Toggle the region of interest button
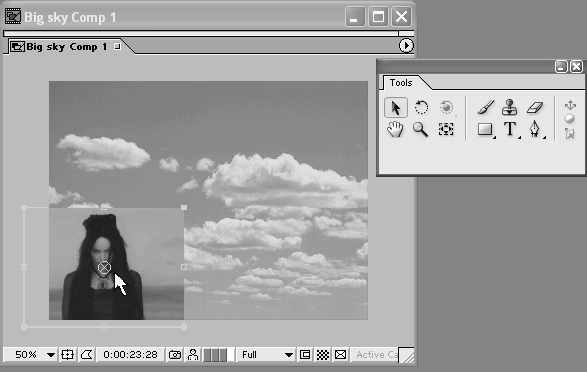This screenshot has height=372, width=587. point(305,354)
